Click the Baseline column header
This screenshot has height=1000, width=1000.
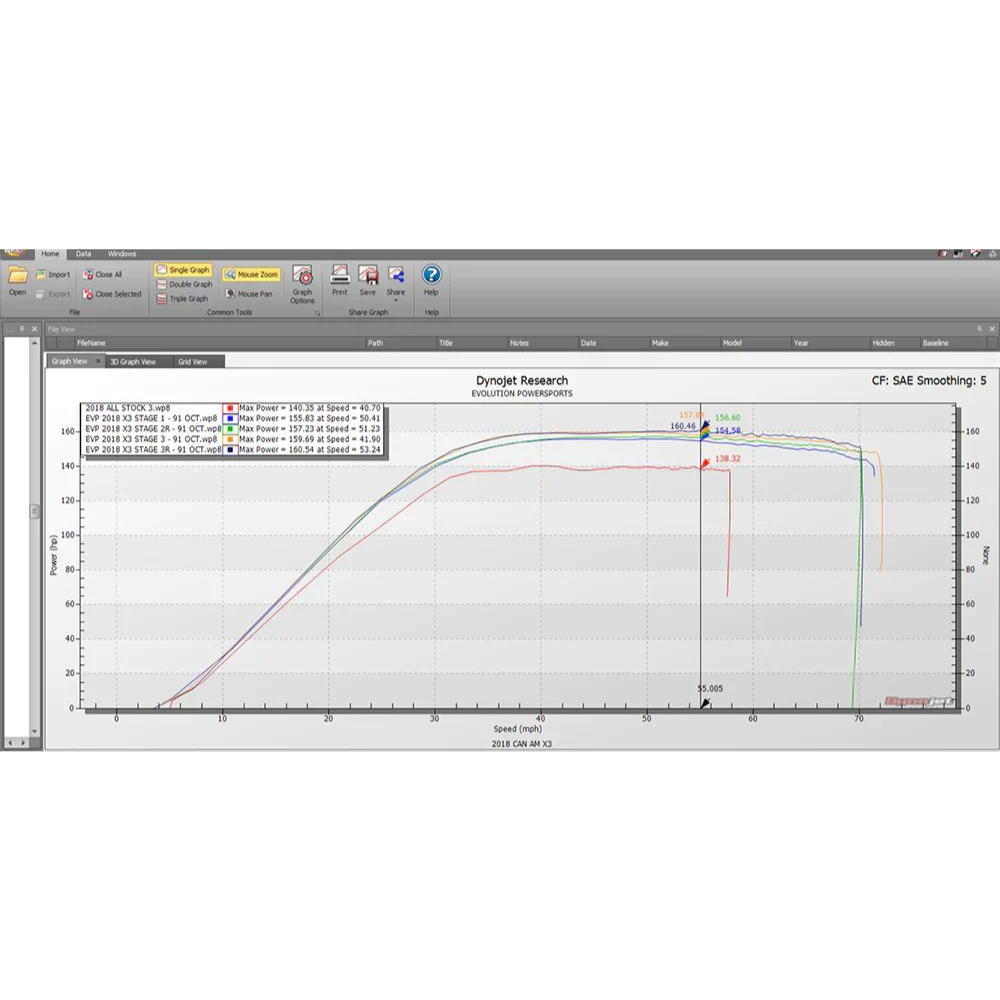[936, 343]
